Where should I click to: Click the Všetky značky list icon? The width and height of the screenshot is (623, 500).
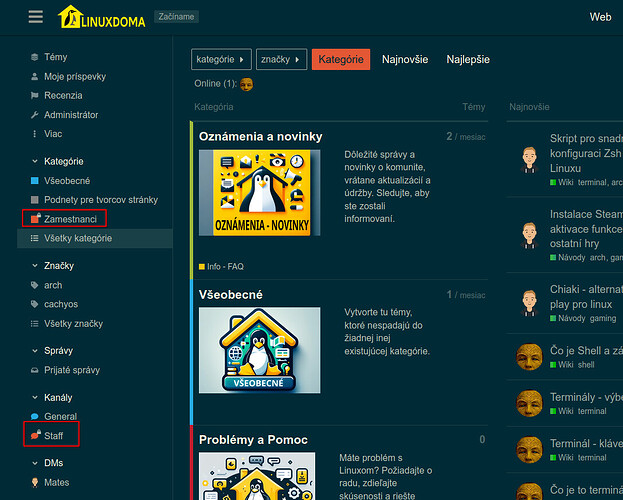coord(35,324)
